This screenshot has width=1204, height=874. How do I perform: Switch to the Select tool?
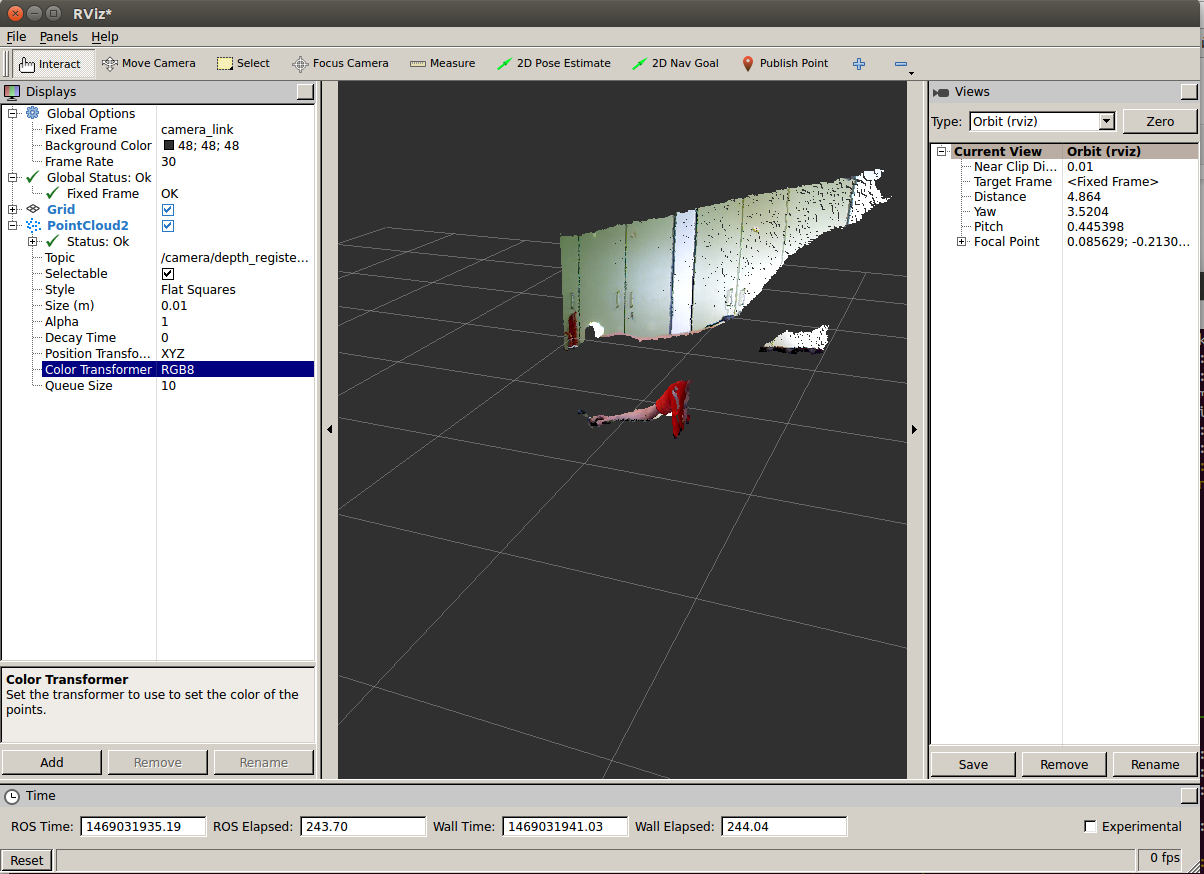243,63
